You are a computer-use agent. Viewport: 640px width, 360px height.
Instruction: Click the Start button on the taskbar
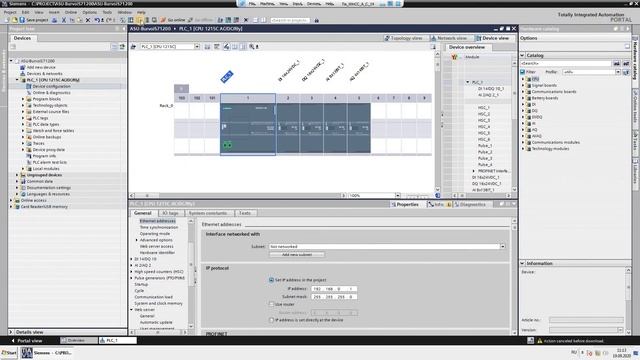(x=9, y=353)
